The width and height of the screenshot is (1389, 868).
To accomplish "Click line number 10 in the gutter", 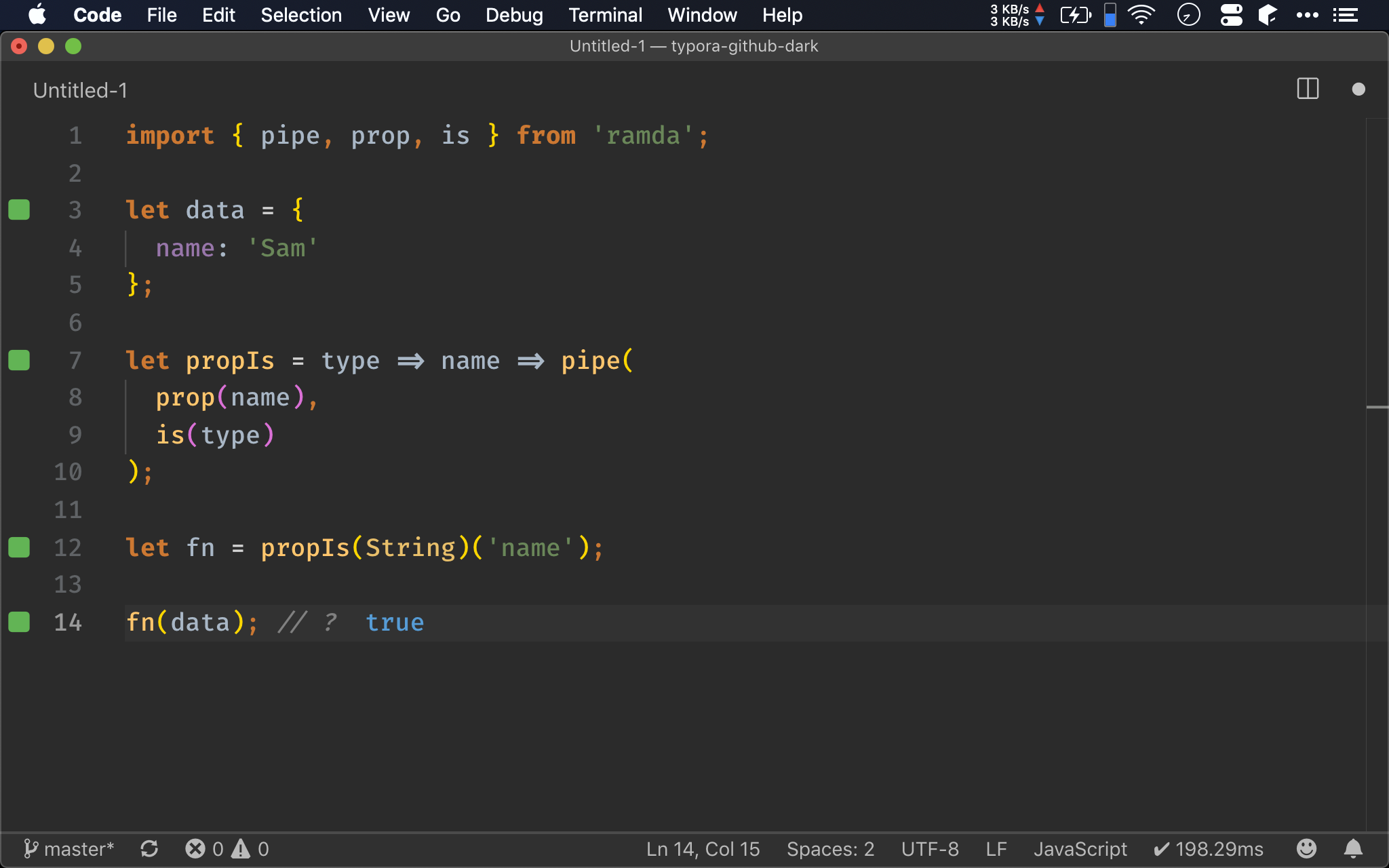I will [68, 472].
